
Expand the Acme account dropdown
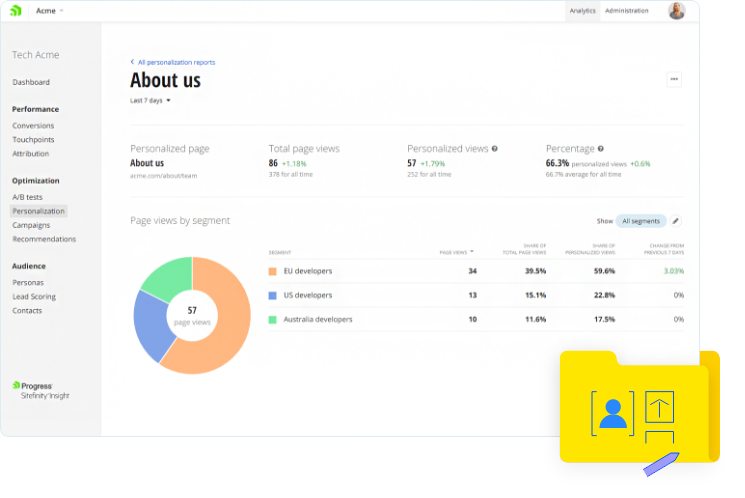pyautogui.click(x=49, y=11)
